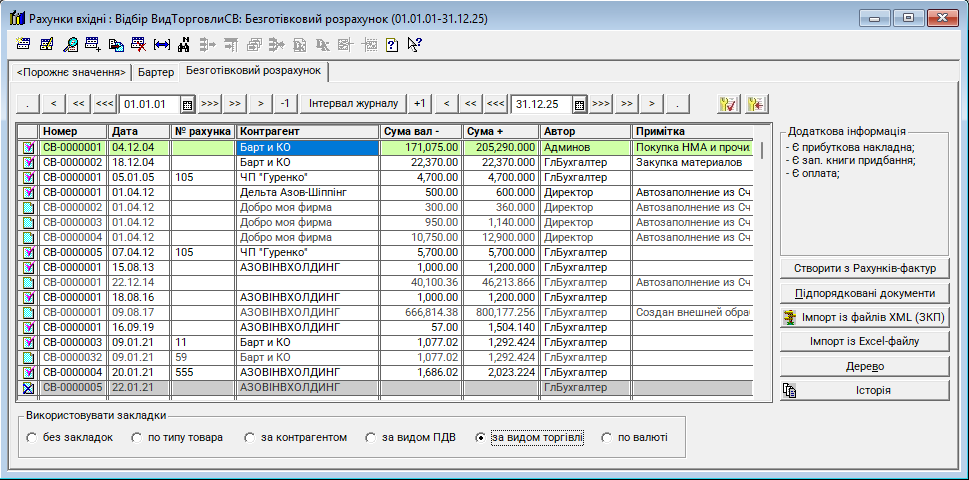The height and width of the screenshot is (480, 969).
Task: Click the start date field 01.01.01
Action: coord(149,104)
